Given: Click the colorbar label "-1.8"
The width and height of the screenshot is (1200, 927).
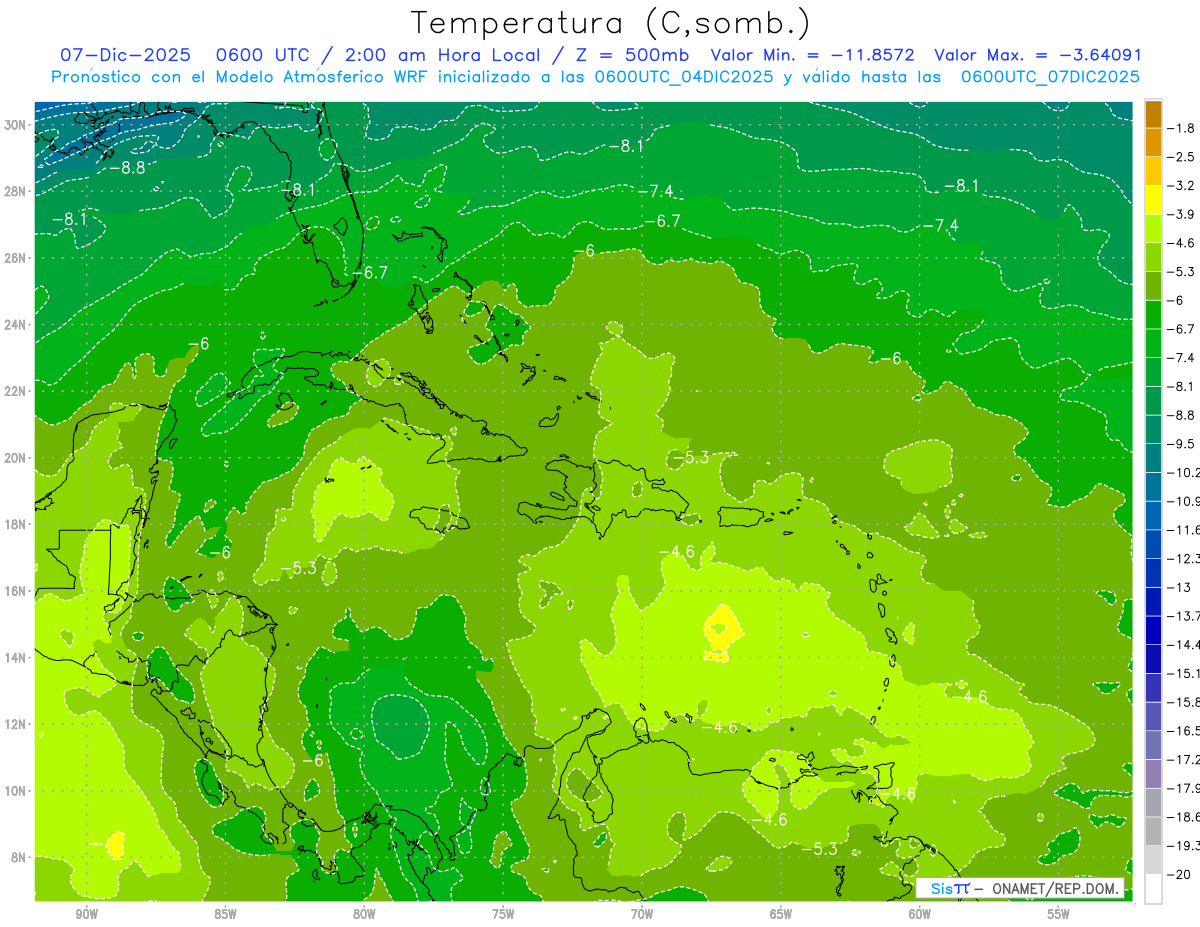Looking at the screenshot, I should tap(1183, 128).
